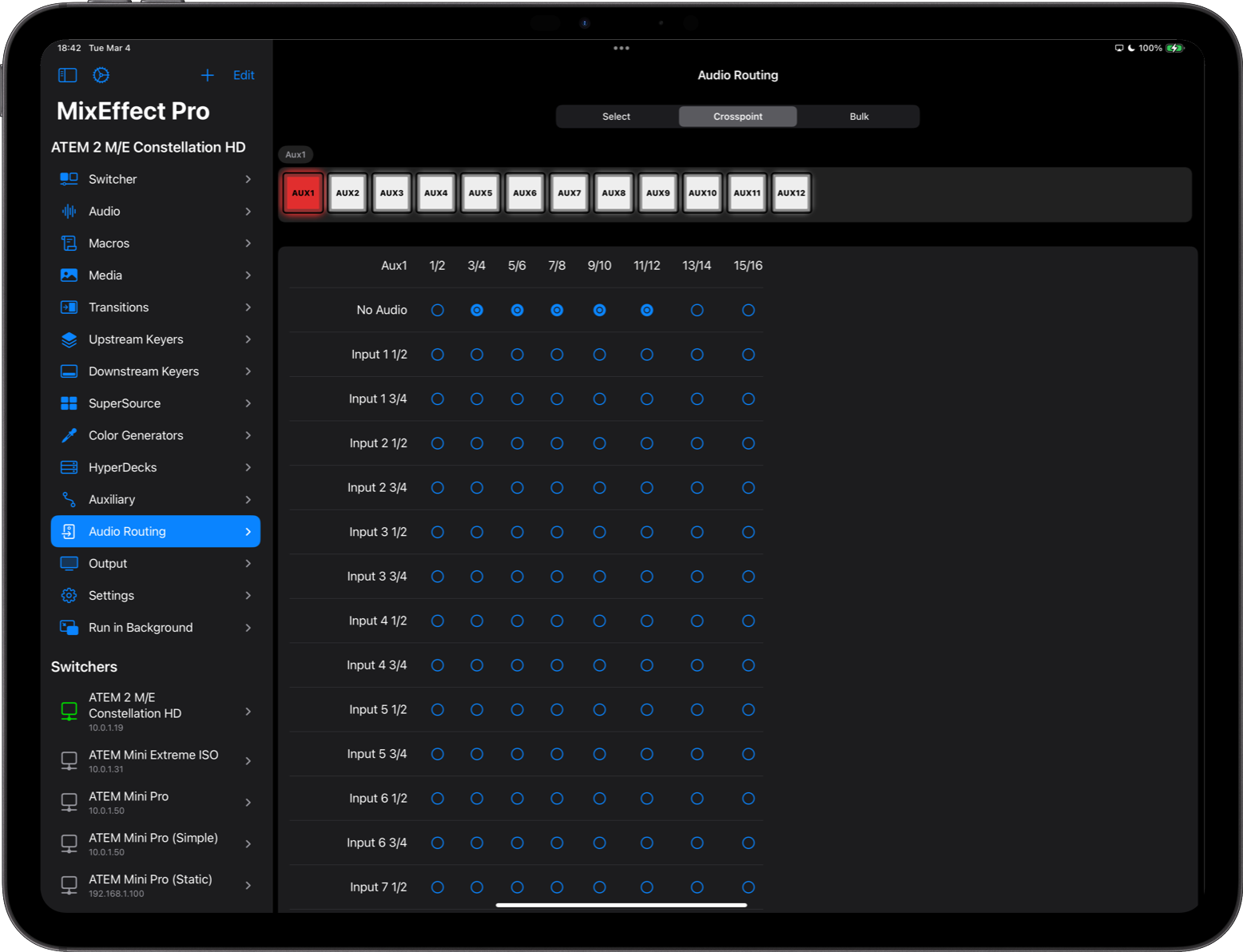Click the SuperSource grid icon
Screen dimensions: 1243x952
click(x=69, y=403)
